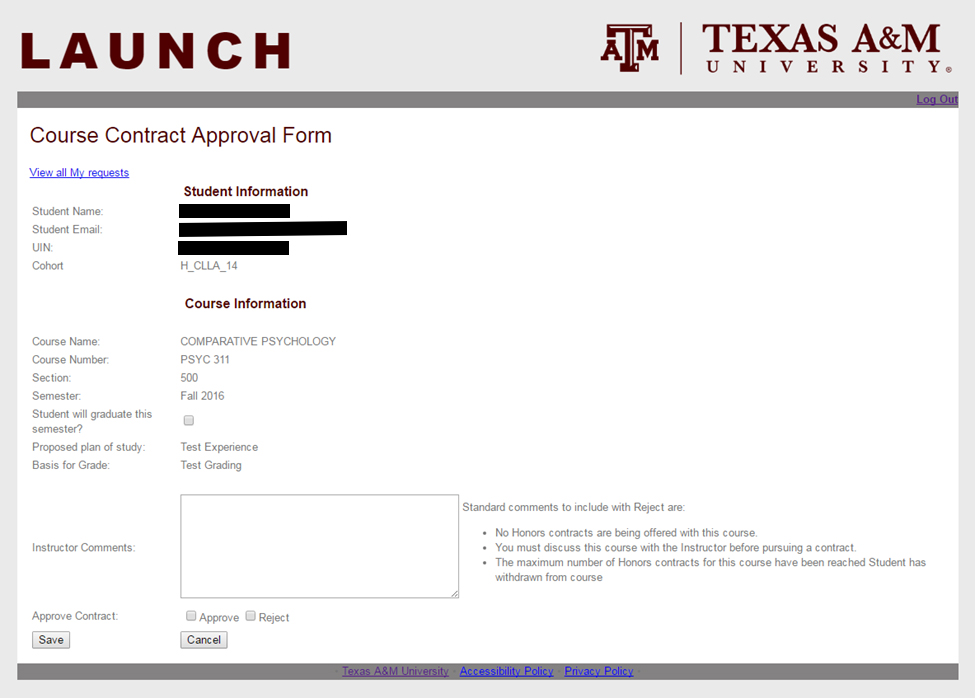Check the Reject contract checkbox
The width and height of the screenshot is (975, 698).
pos(251,616)
